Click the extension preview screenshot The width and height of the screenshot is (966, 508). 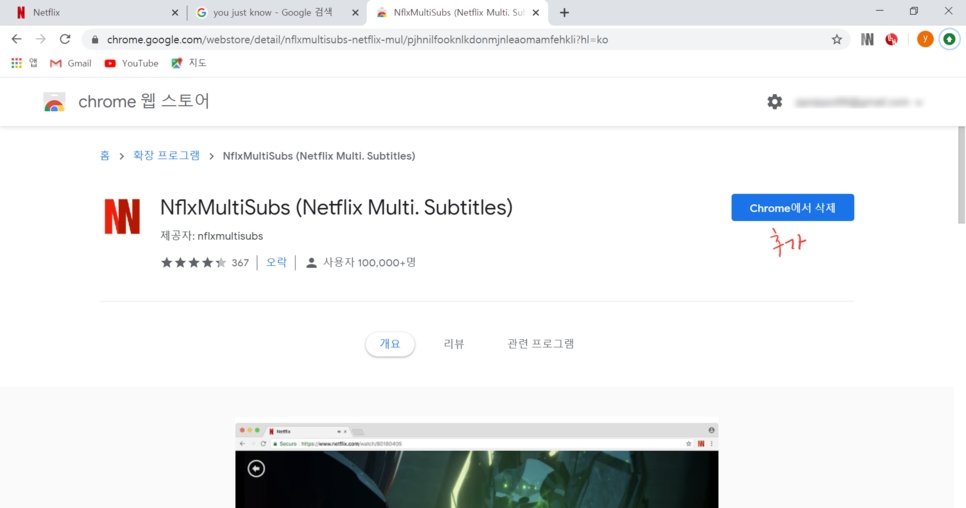tap(476, 466)
